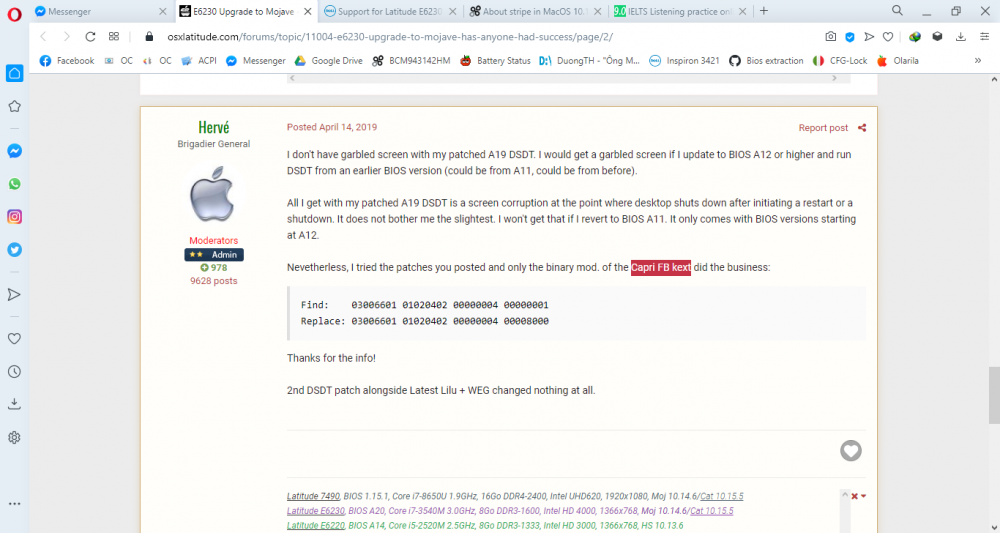The height and width of the screenshot is (533, 1000).
Task: Open Opera sidebar Home icon
Action: [x=14, y=73]
